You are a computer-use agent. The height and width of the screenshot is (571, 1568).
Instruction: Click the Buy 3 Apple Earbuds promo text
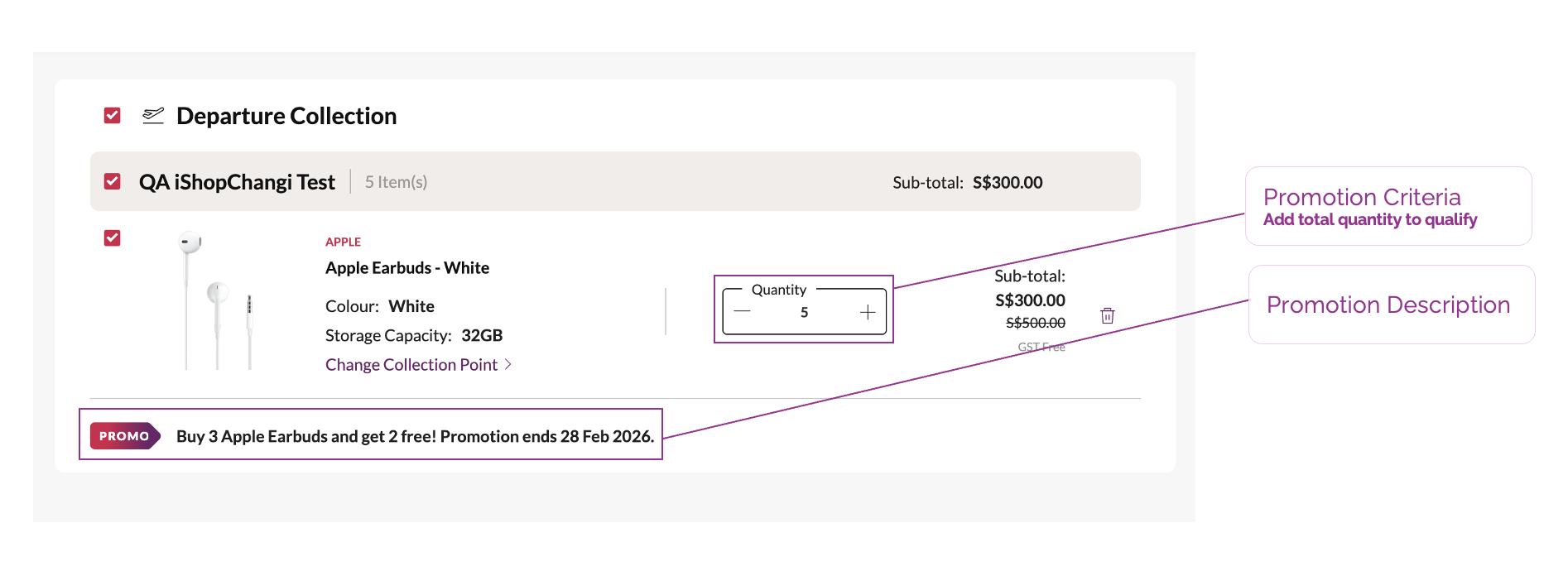point(415,436)
